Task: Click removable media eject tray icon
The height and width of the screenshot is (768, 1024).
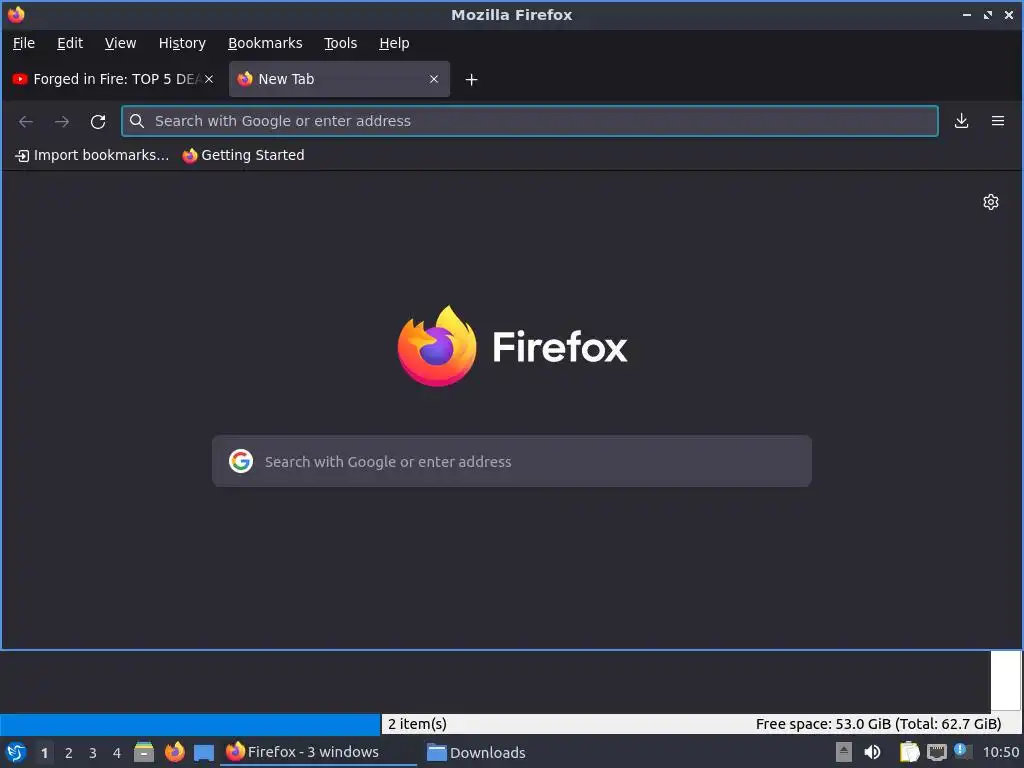Action: [x=844, y=752]
